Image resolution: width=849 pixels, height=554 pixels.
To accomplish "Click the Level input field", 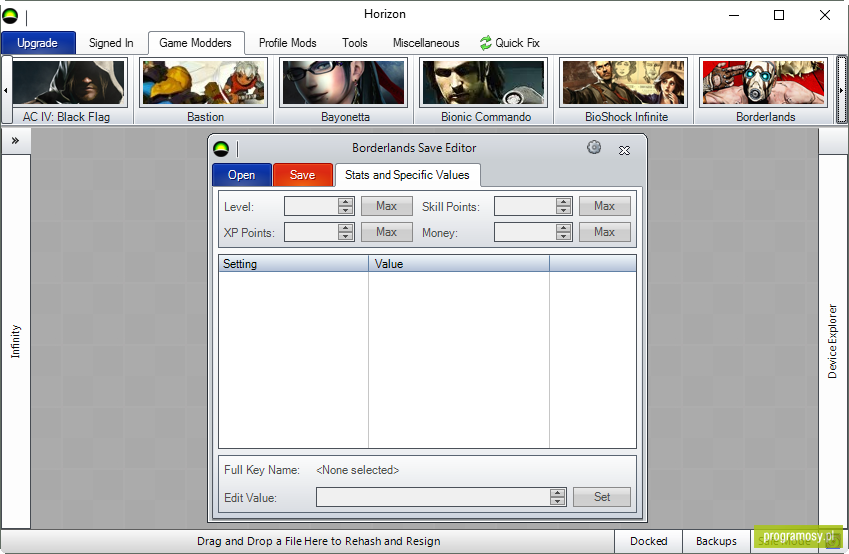I will [x=311, y=206].
